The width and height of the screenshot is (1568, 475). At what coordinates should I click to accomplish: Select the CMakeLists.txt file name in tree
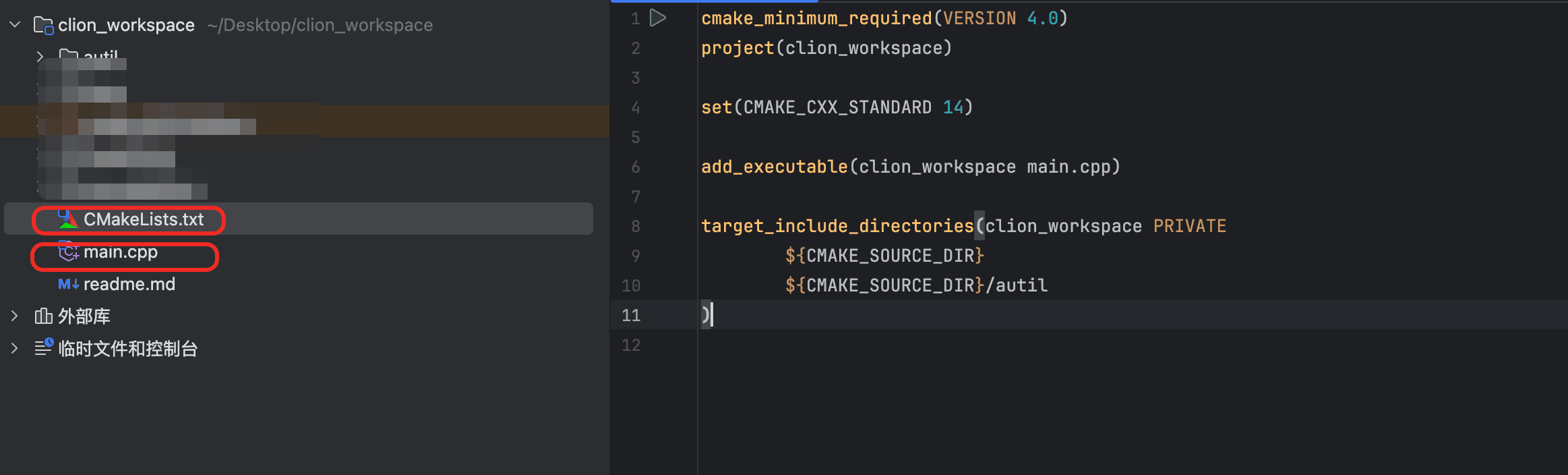pyautogui.click(x=144, y=219)
